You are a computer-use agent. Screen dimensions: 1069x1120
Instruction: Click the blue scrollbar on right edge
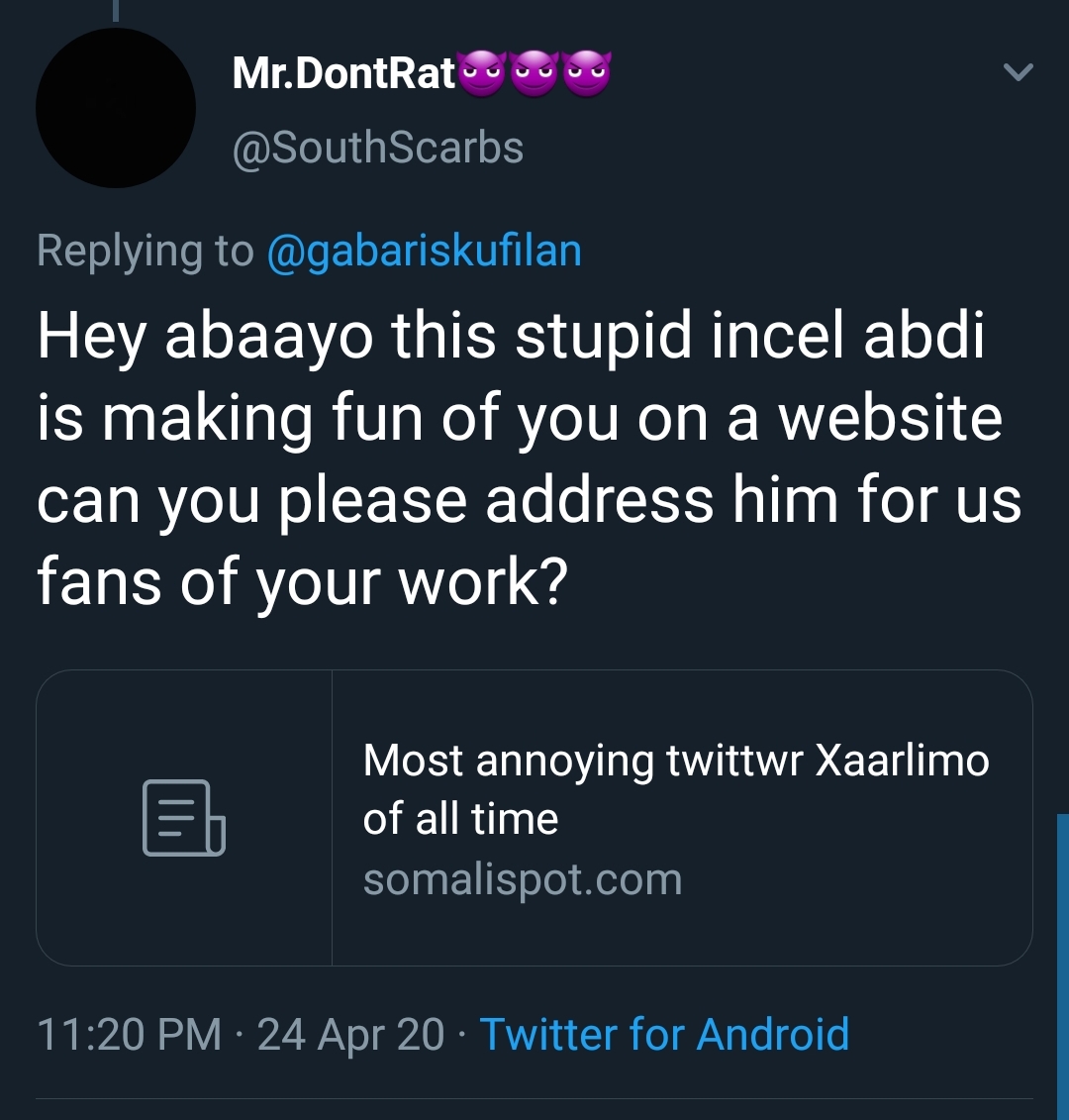[x=1063, y=967]
